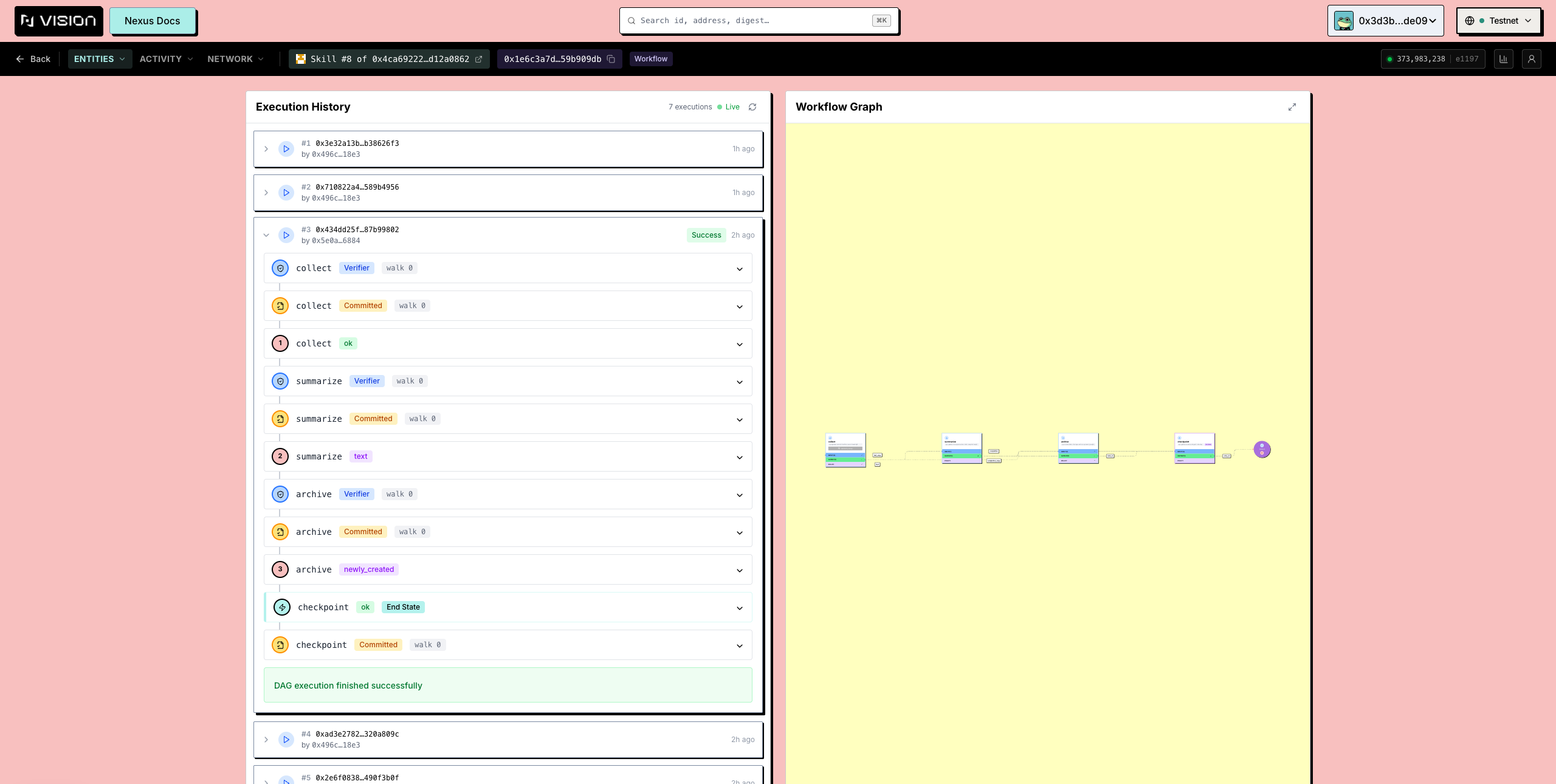Screen dimensions: 1556x784
Task: Open the Testnet network selector
Action: [1498, 21]
